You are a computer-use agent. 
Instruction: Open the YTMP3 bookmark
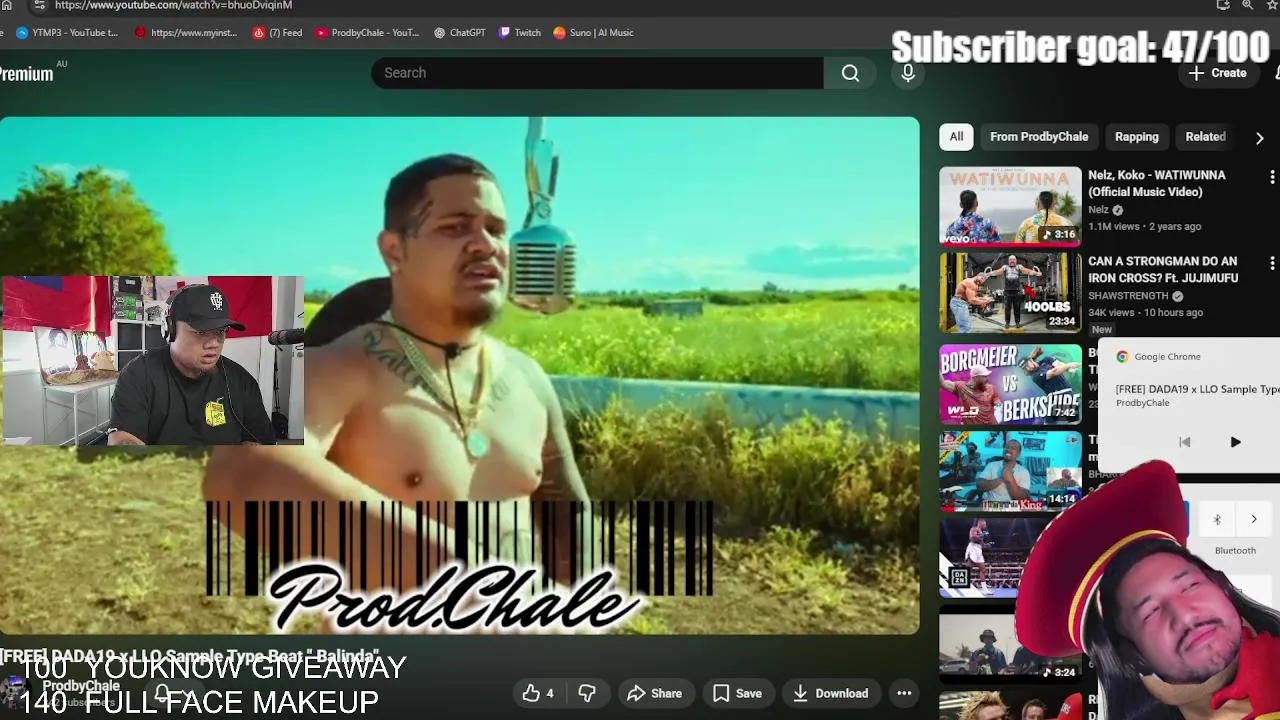point(67,33)
